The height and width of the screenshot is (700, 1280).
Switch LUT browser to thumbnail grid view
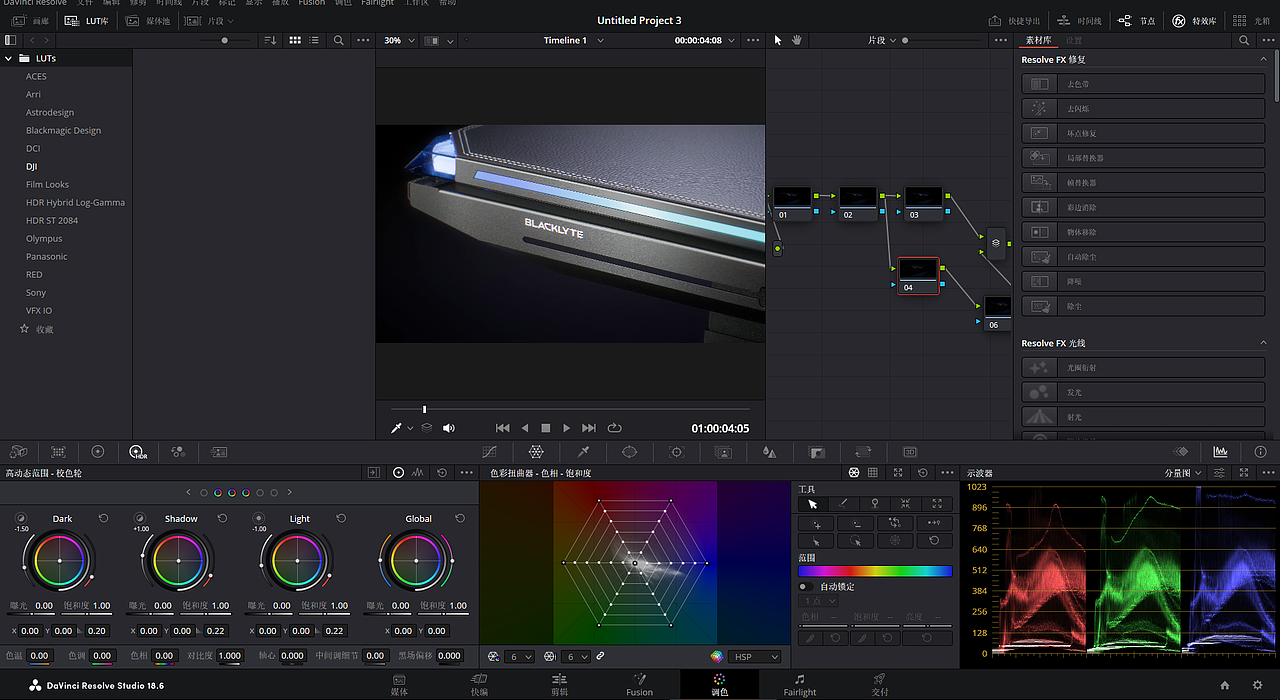pyautogui.click(x=295, y=40)
